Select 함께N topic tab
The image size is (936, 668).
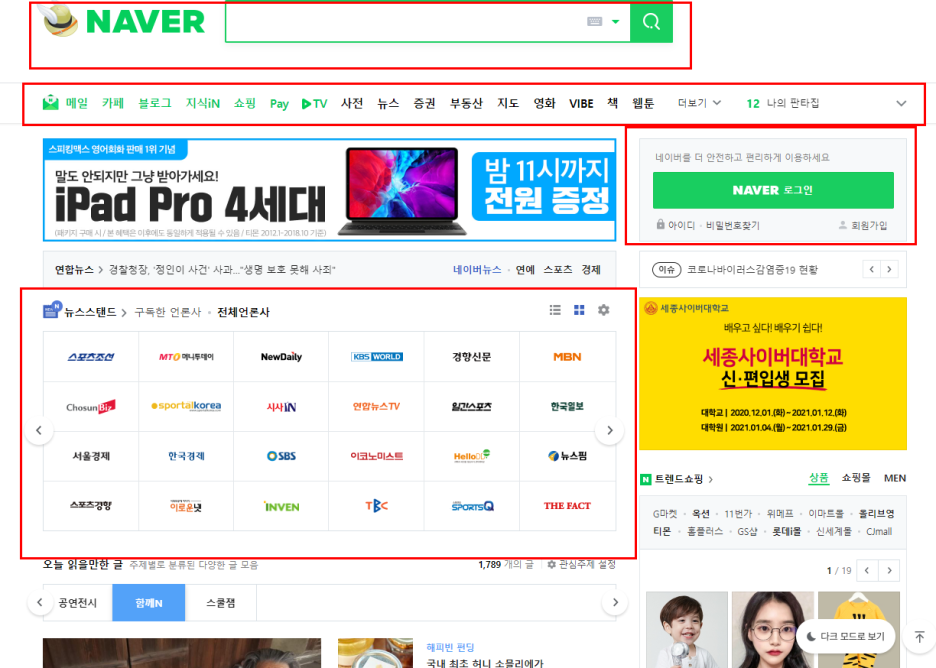point(149,603)
